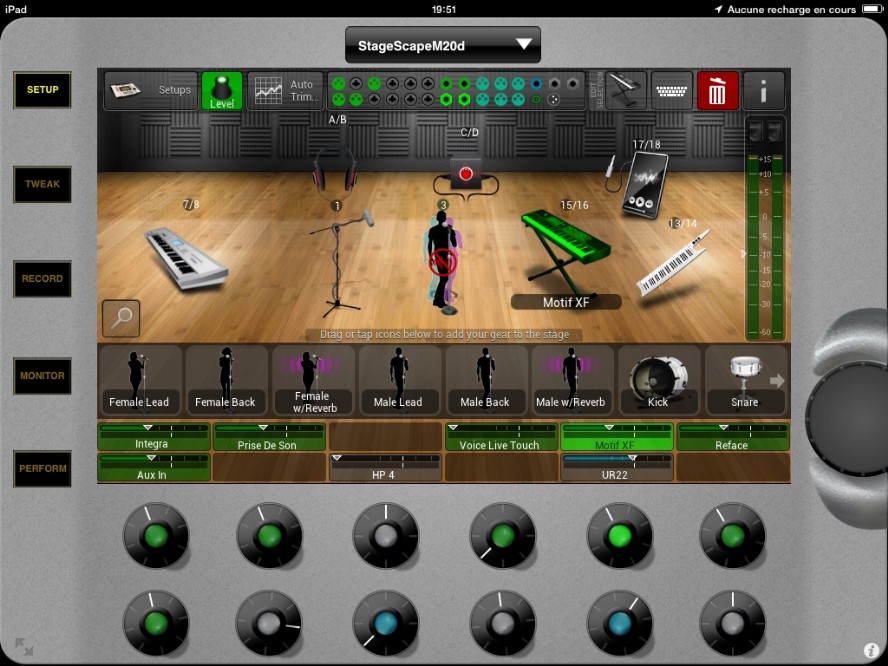
Task: Click the Integra channel level strip
Action: 153,437
